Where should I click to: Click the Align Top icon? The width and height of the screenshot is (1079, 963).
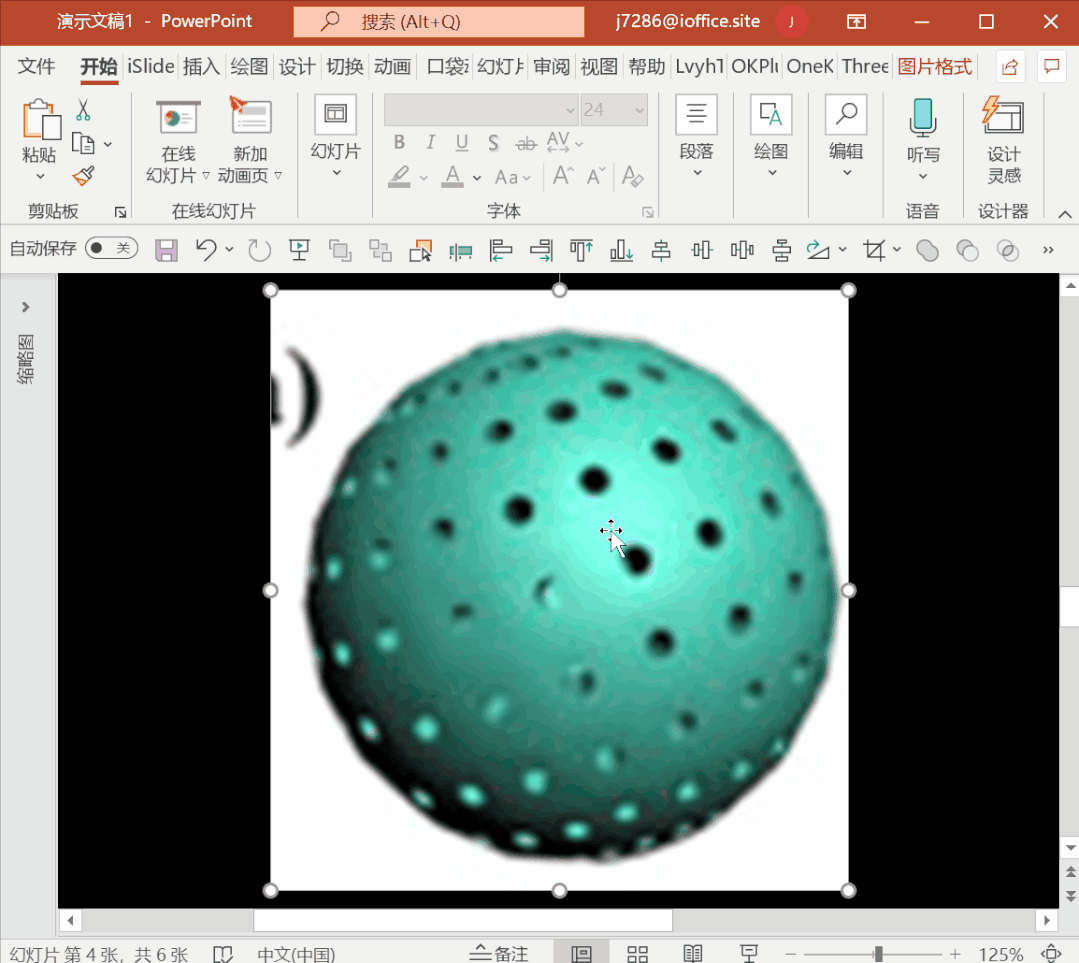point(581,250)
